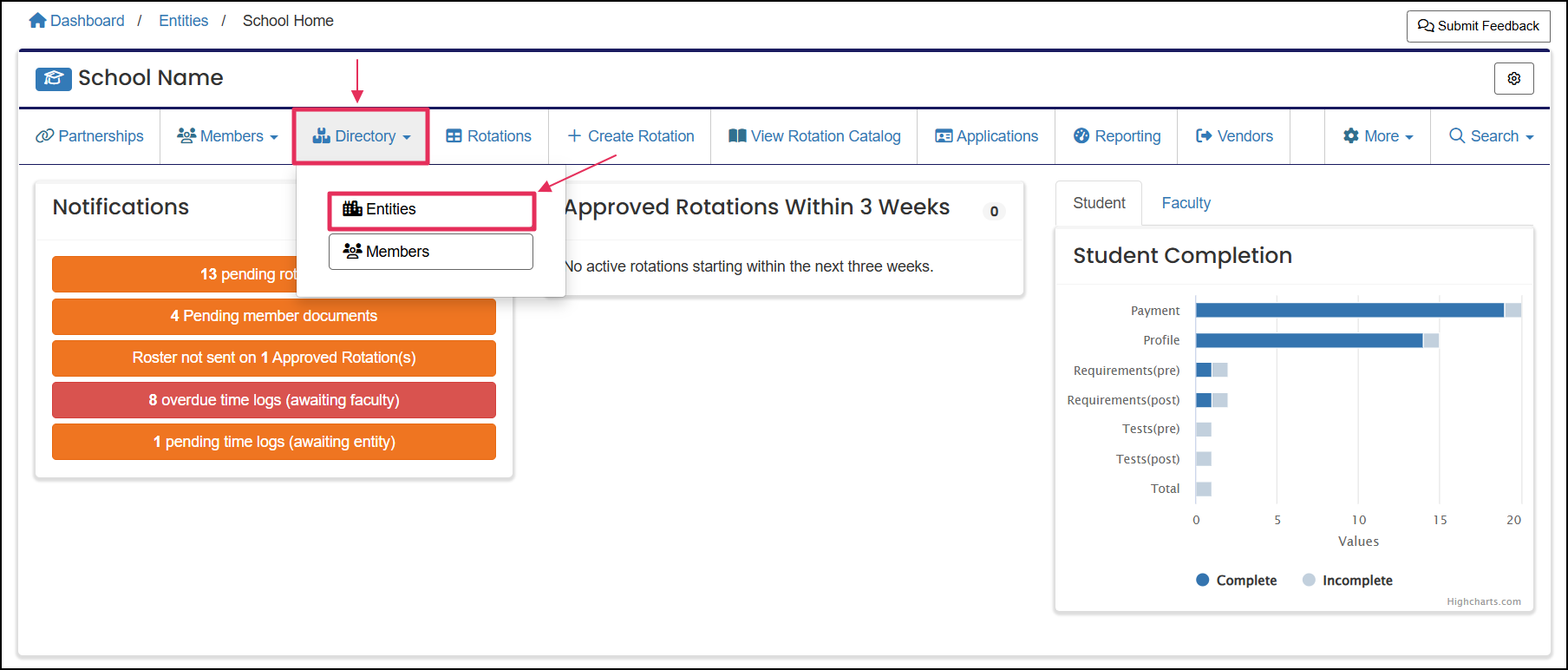Open the Vendors page

tap(1234, 136)
